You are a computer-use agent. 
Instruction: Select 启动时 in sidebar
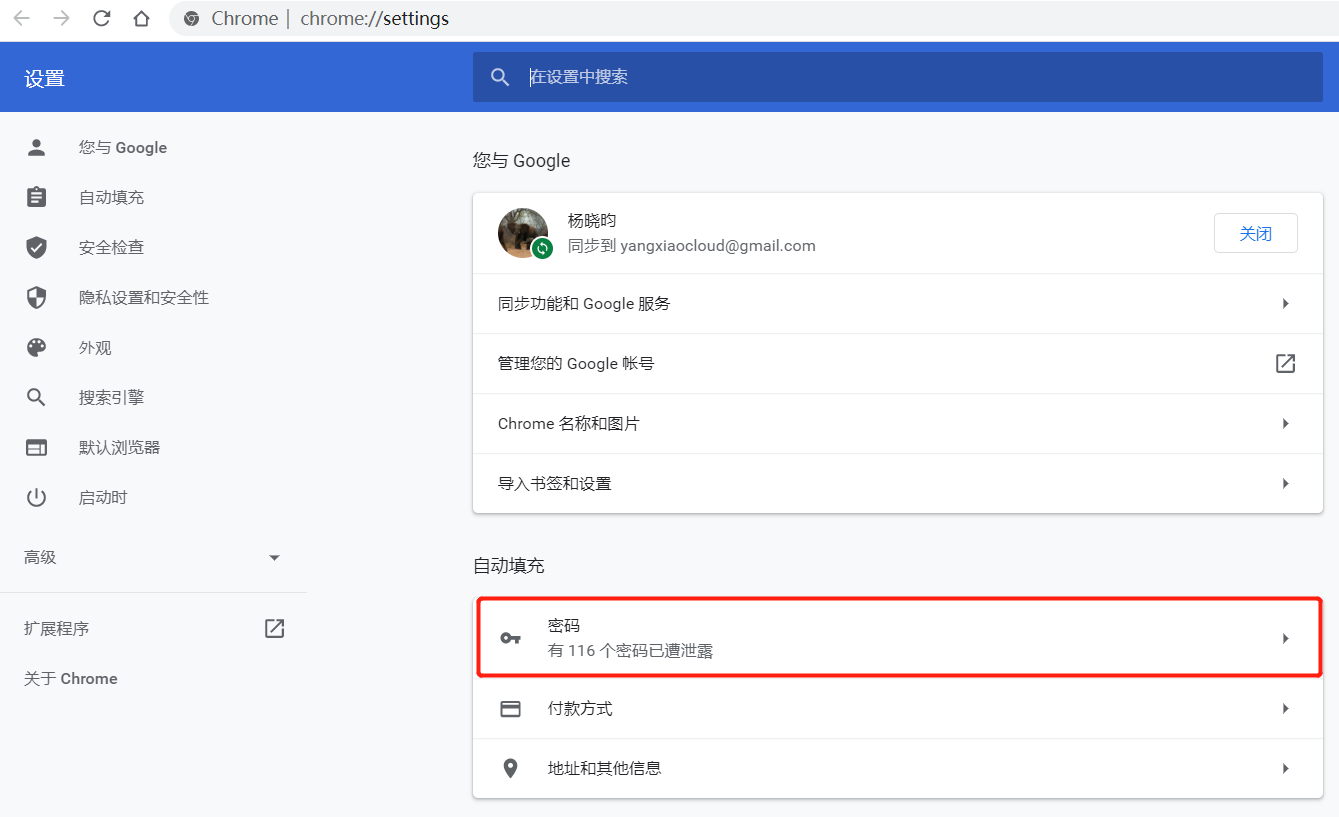pyautogui.click(x=103, y=497)
